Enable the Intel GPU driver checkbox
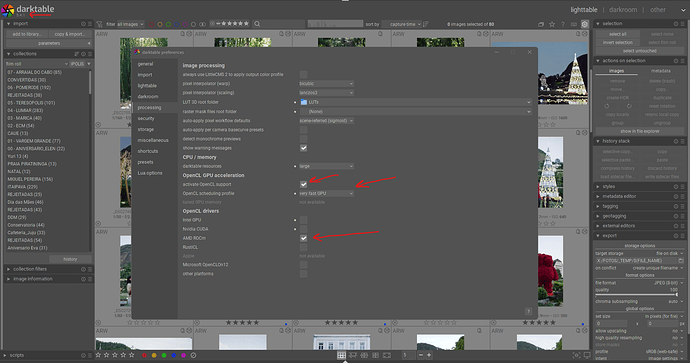 pyautogui.click(x=304, y=220)
